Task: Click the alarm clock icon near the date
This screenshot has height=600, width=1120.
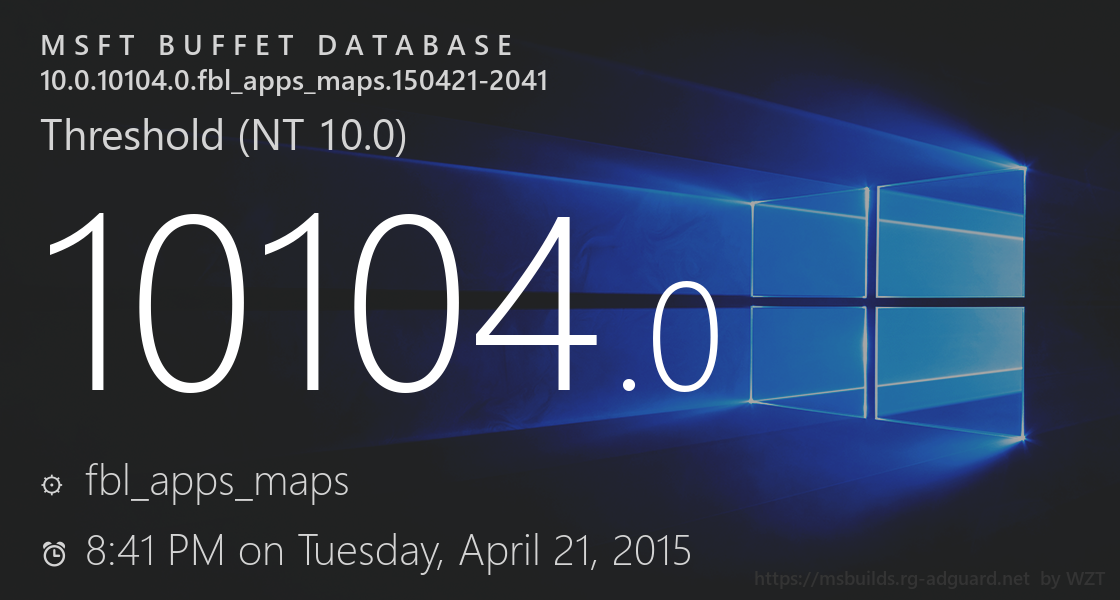Action: (54, 552)
